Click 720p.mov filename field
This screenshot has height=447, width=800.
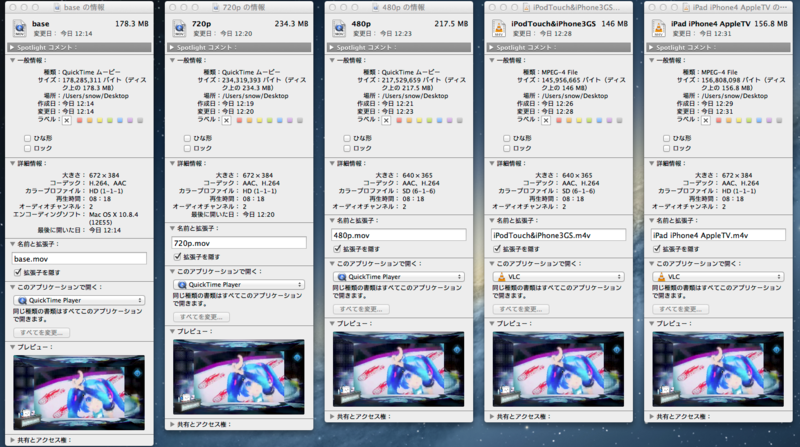[239, 243]
